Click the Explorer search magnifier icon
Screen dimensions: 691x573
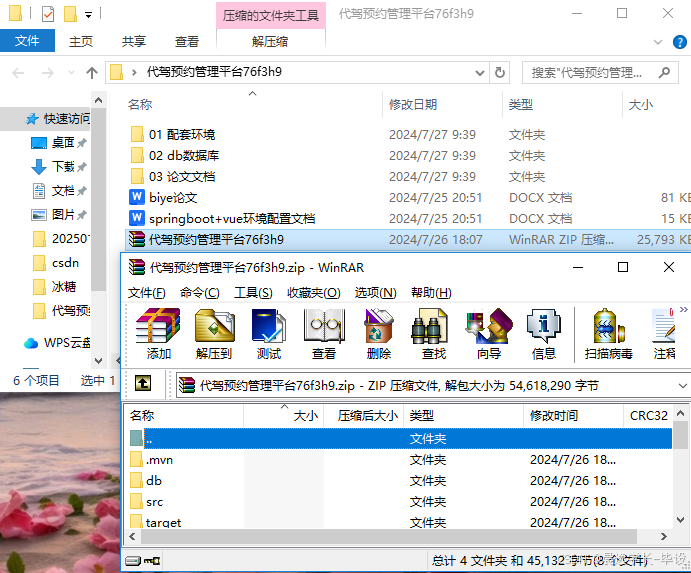tap(665, 72)
